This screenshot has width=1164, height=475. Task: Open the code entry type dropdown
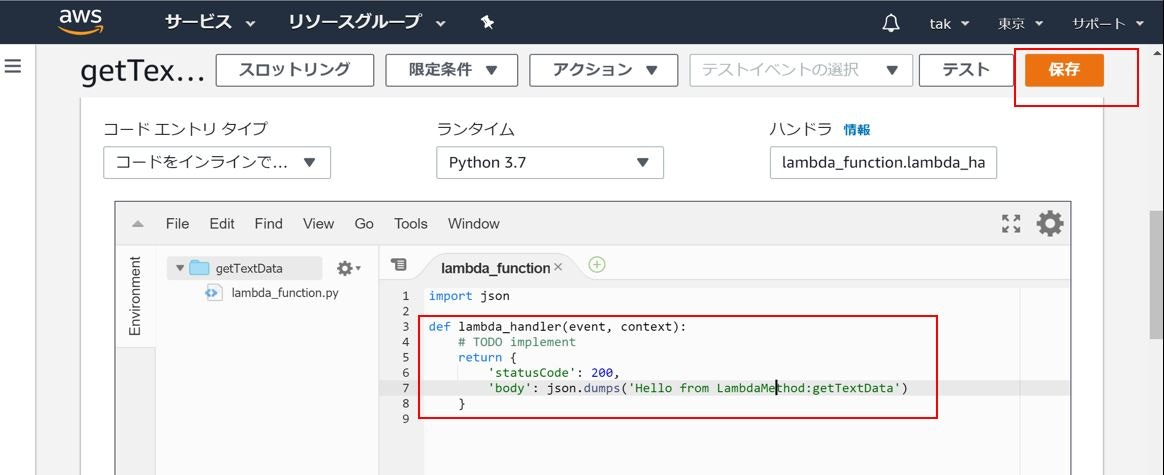pyautogui.click(x=217, y=162)
